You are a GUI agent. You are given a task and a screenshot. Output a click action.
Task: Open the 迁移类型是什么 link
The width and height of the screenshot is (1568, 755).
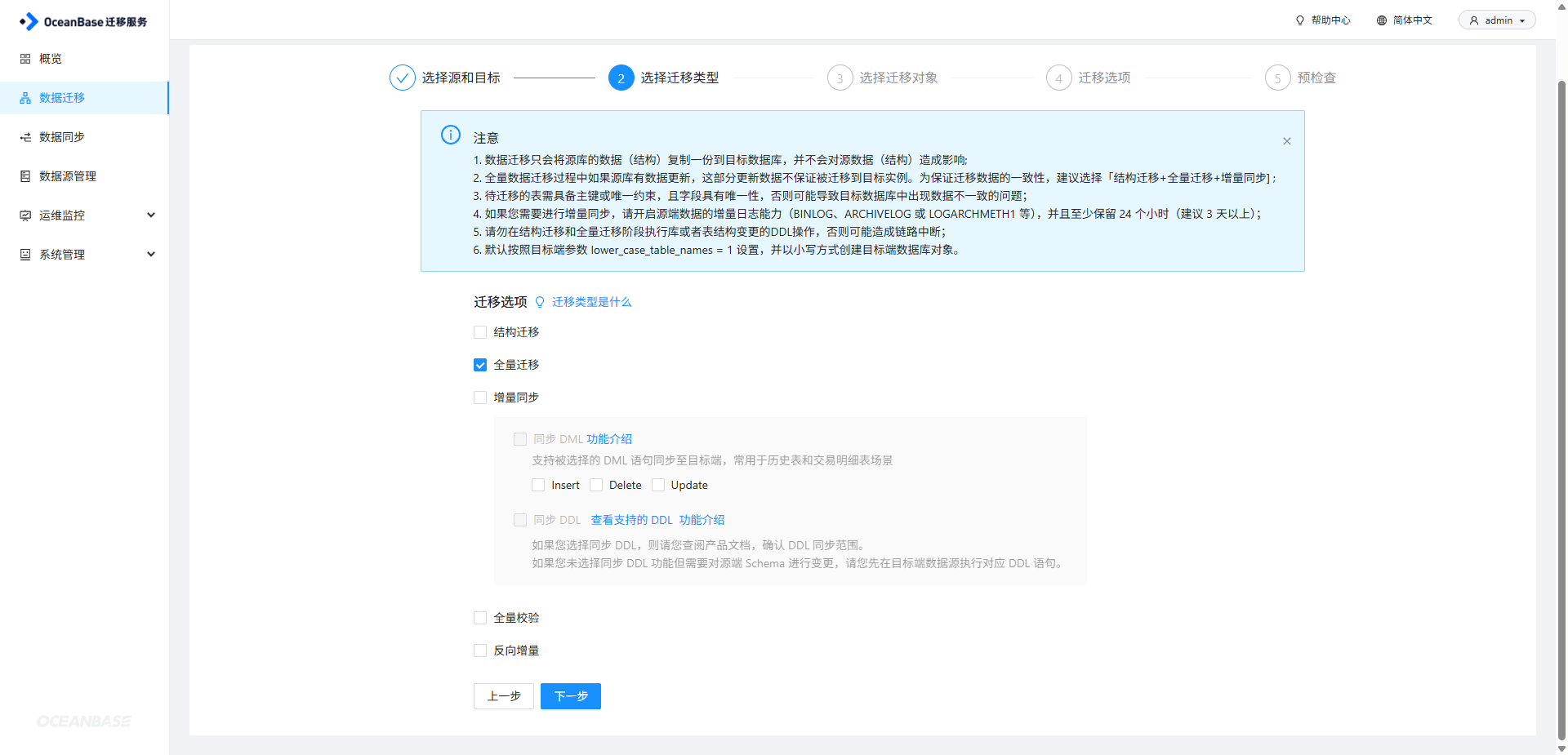tap(592, 302)
